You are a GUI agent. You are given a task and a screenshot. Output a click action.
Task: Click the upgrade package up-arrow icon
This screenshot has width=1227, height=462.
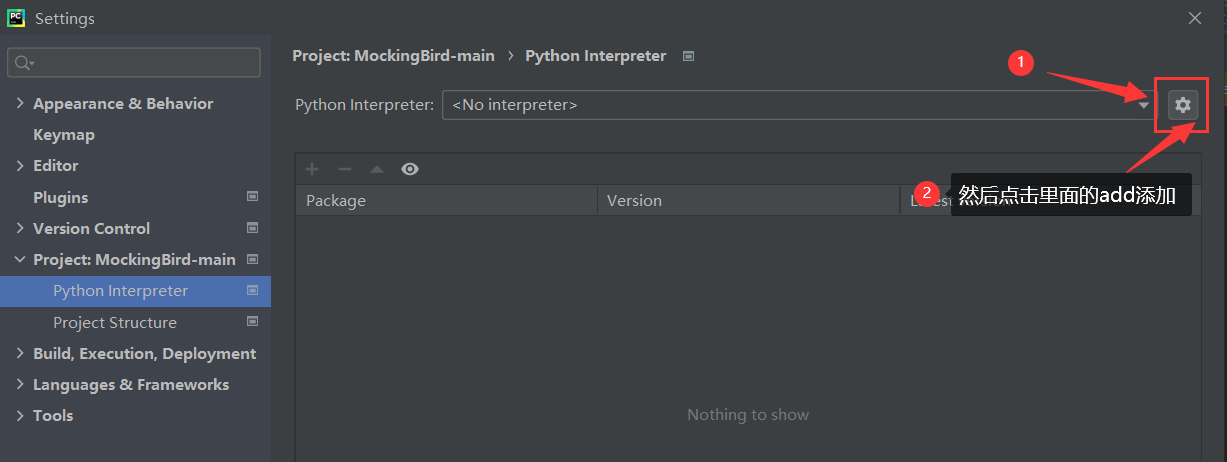[x=377, y=169]
